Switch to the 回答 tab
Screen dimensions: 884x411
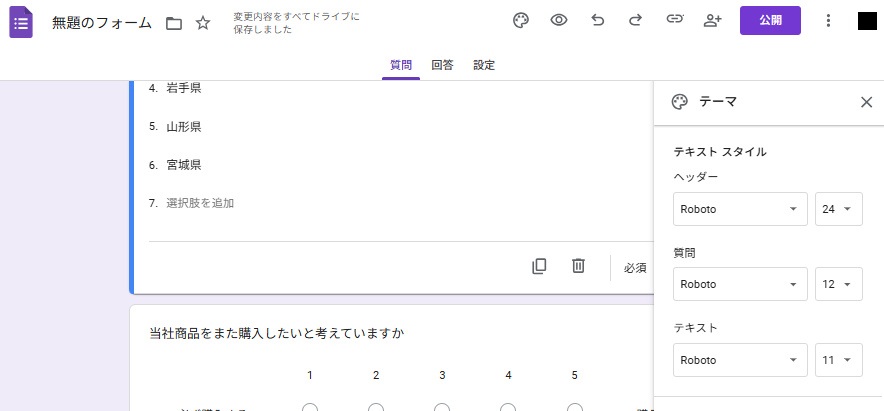[x=442, y=65]
